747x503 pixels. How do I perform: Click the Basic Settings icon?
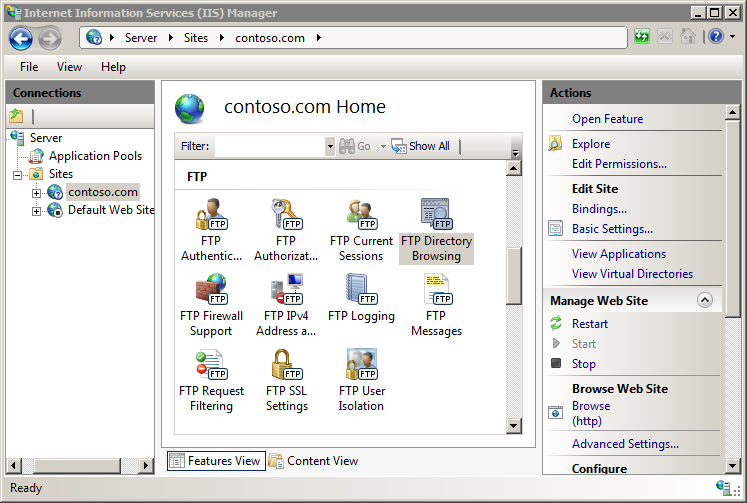click(x=555, y=228)
